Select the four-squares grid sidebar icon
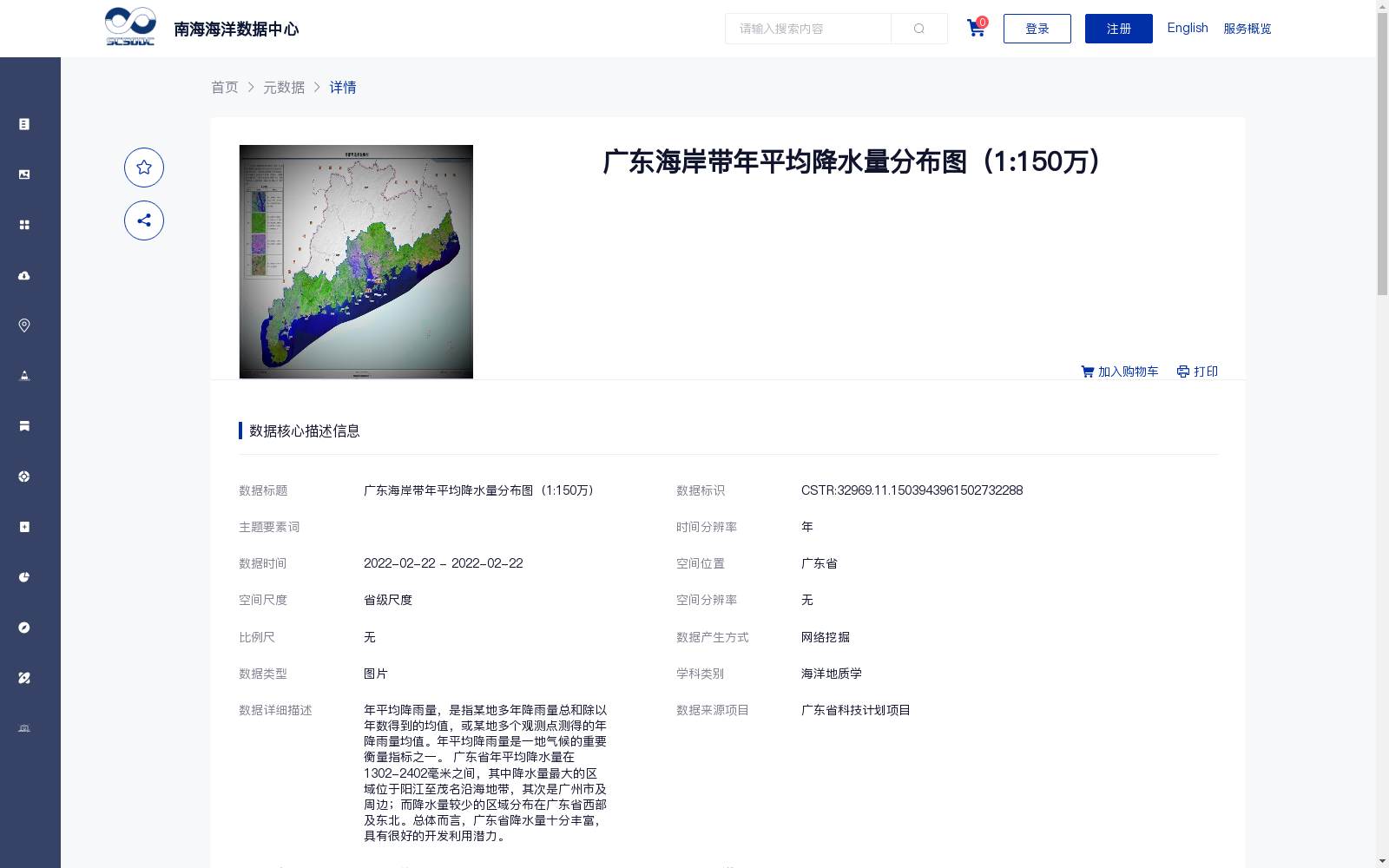The width and height of the screenshot is (1389, 868). (x=24, y=225)
